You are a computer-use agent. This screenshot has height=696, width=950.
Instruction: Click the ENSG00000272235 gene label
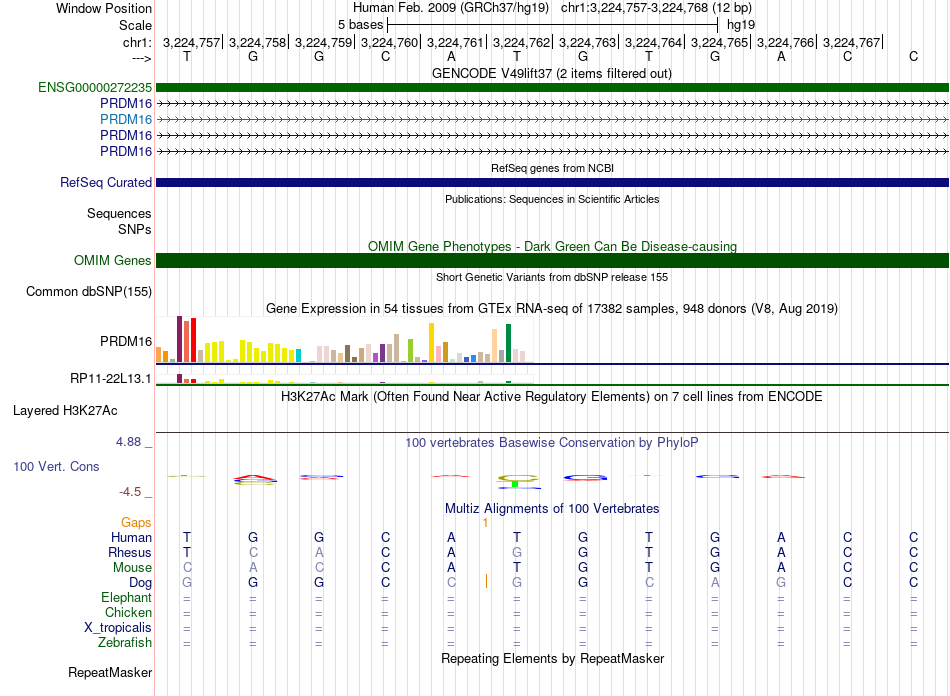pyautogui.click(x=95, y=87)
